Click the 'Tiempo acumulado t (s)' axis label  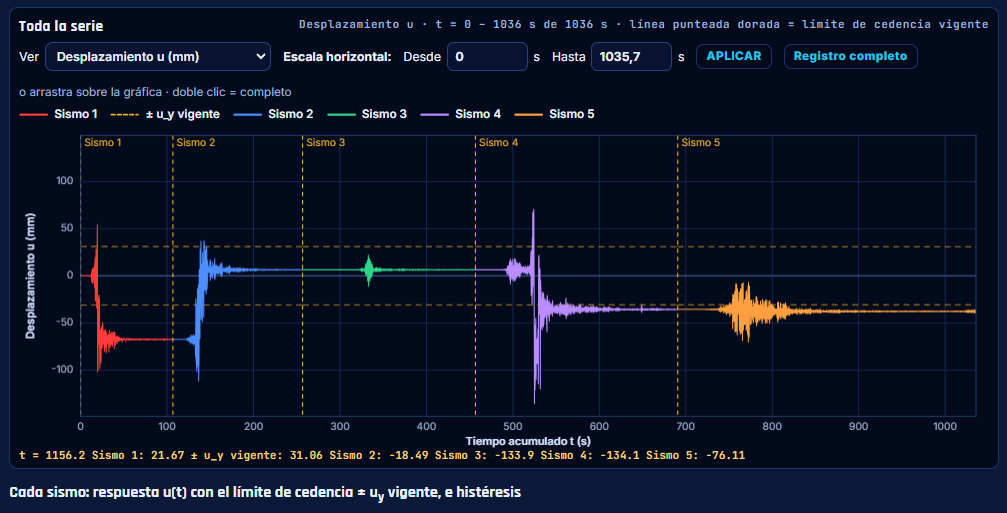[x=528, y=441]
